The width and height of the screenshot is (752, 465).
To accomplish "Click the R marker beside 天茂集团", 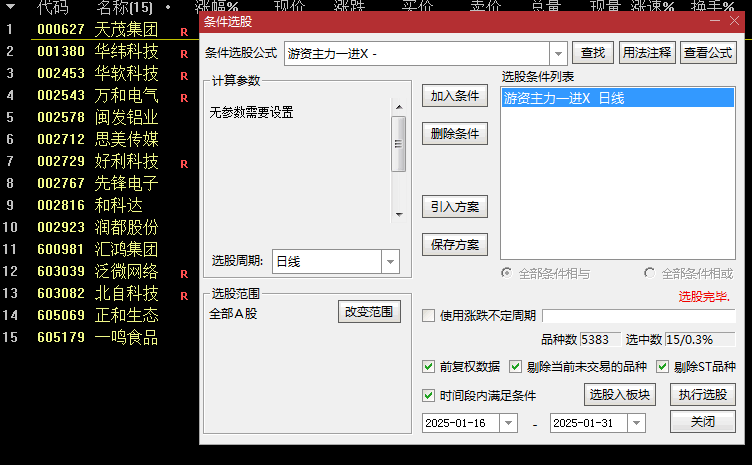I will (184, 32).
